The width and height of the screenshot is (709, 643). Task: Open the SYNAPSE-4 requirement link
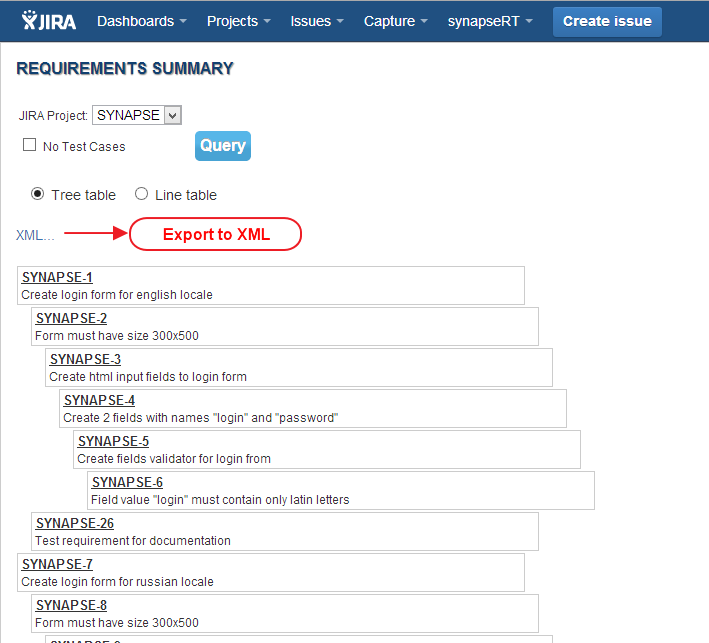click(x=99, y=400)
